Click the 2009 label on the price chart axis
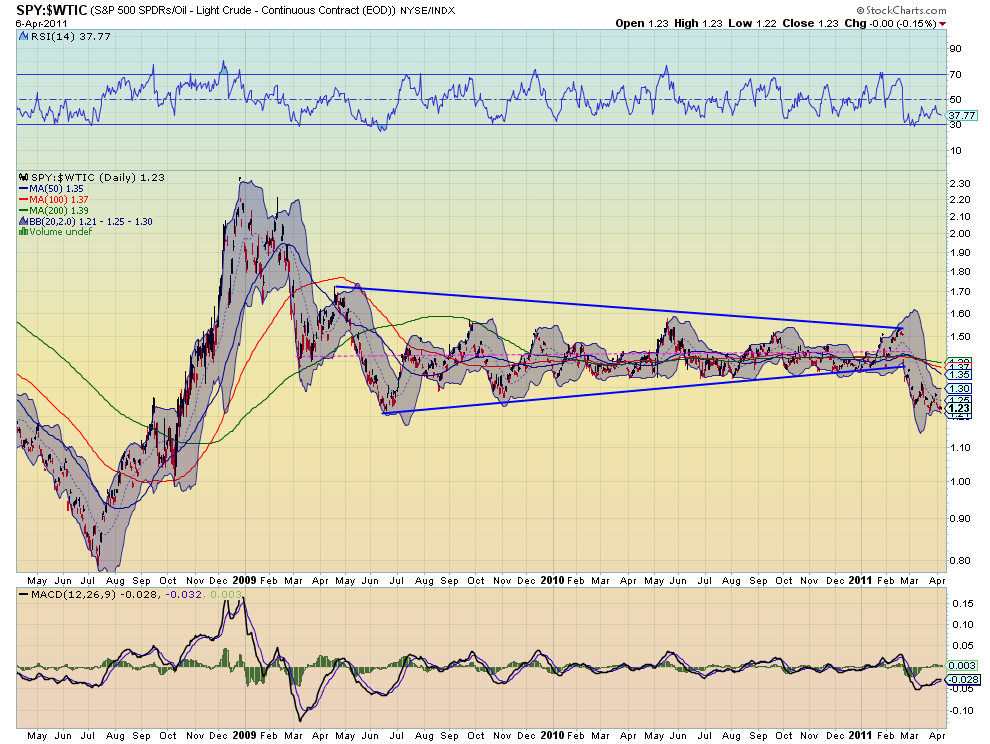990x744 pixels. tap(244, 580)
